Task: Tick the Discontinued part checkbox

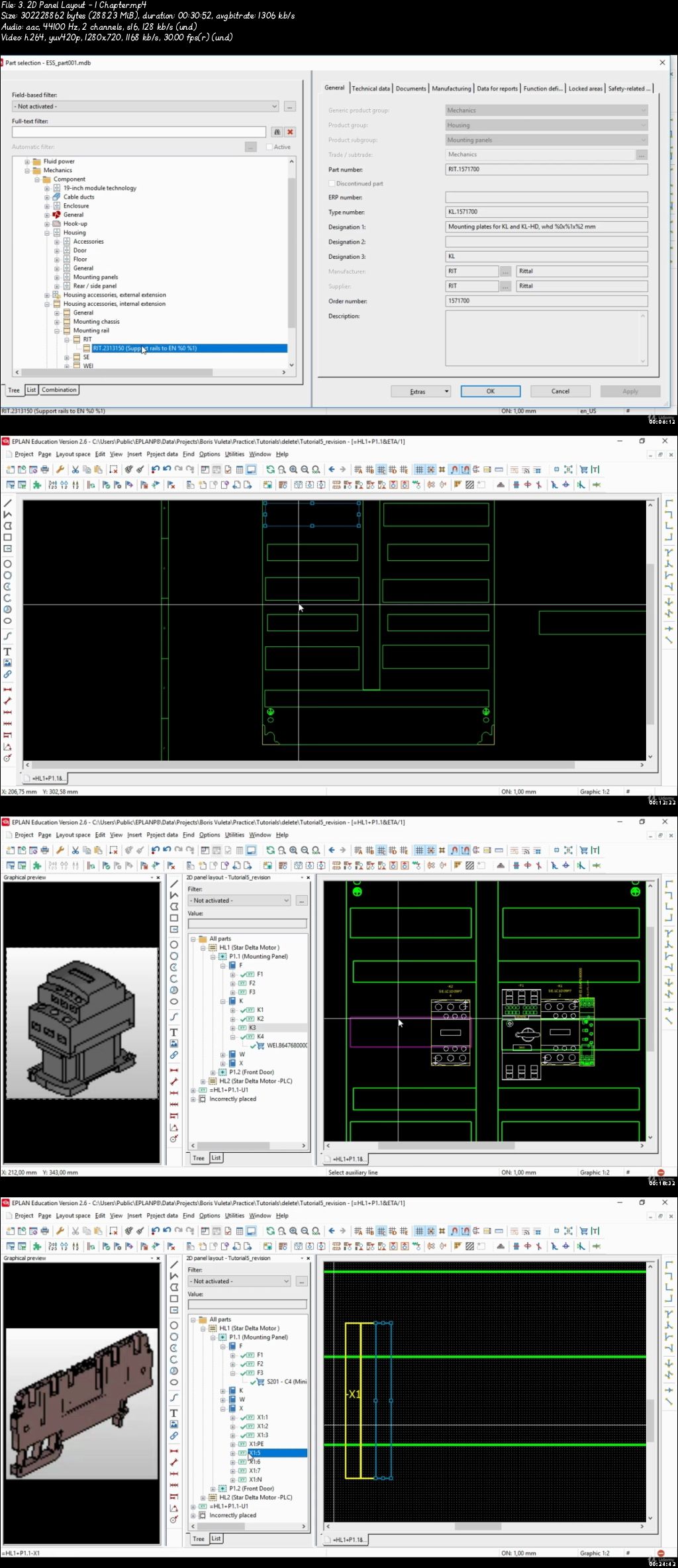Action: (x=332, y=183)
